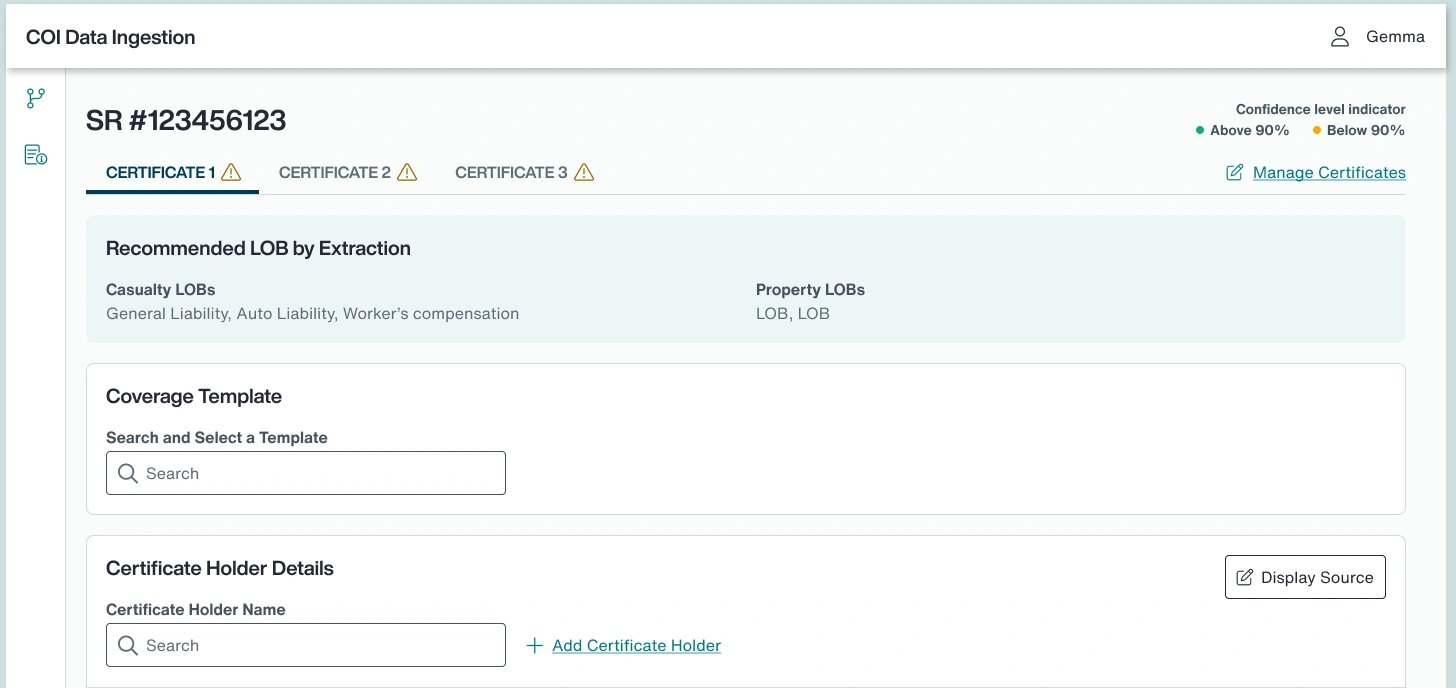Image resolution: width=1456 pixels, height=688 pixels.
Task: Click the edit icon beside Manage Certificates
Action: tap(1235, 173)
